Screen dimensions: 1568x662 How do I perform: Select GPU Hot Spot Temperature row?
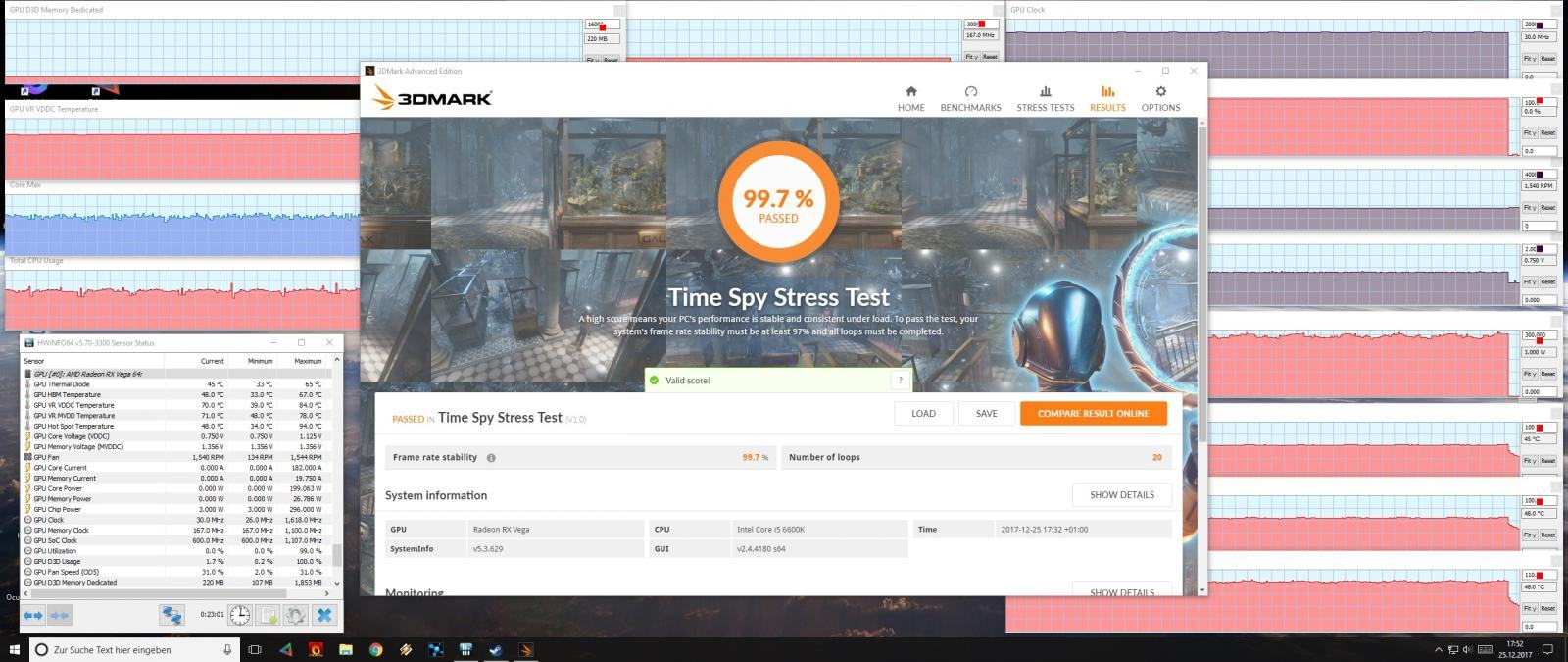(177, 426)
